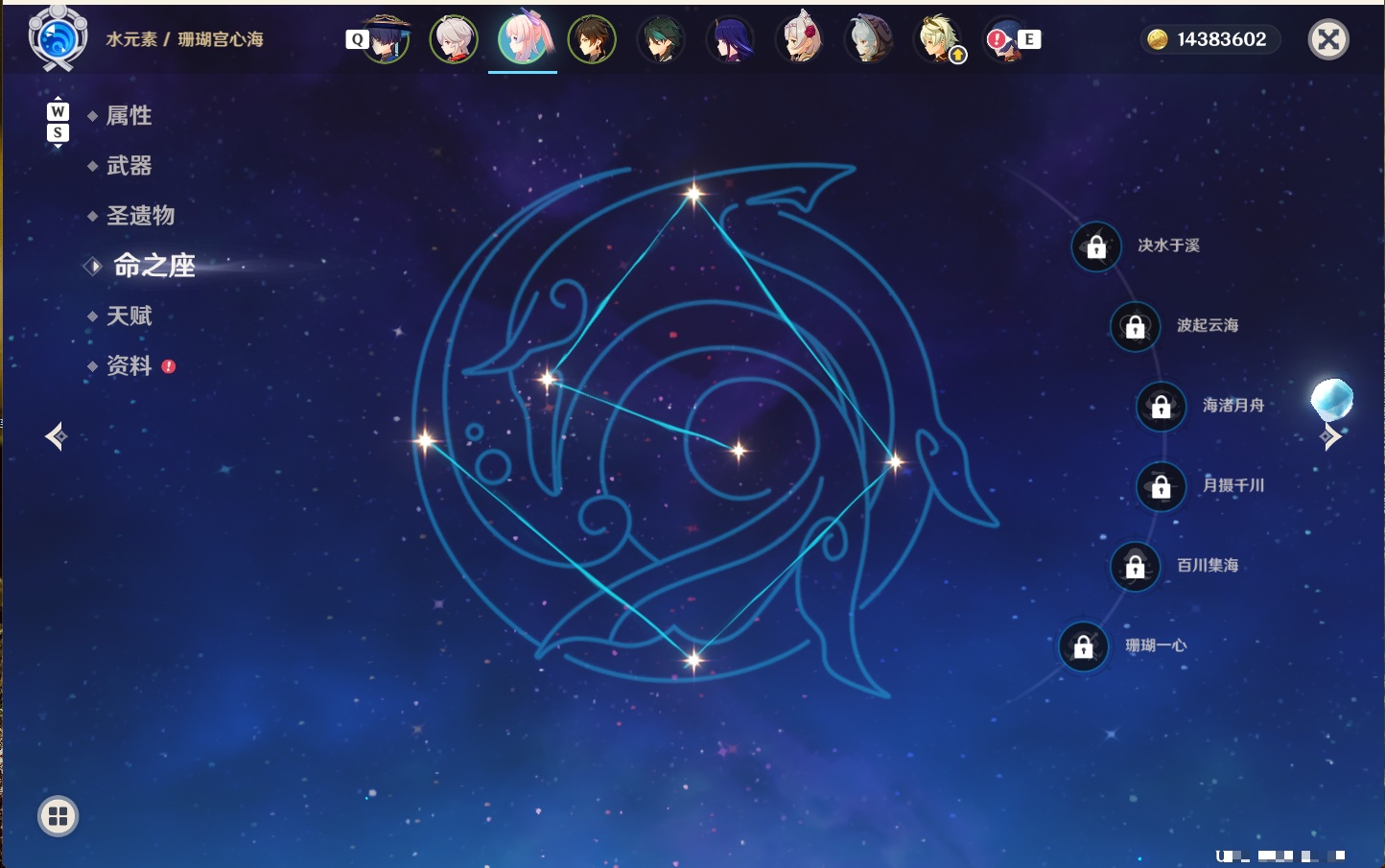The width and height of the screenshot is (1385, 868).
Task: Open the grid menu icon at bottom left
Action: [x=58, y=816]
